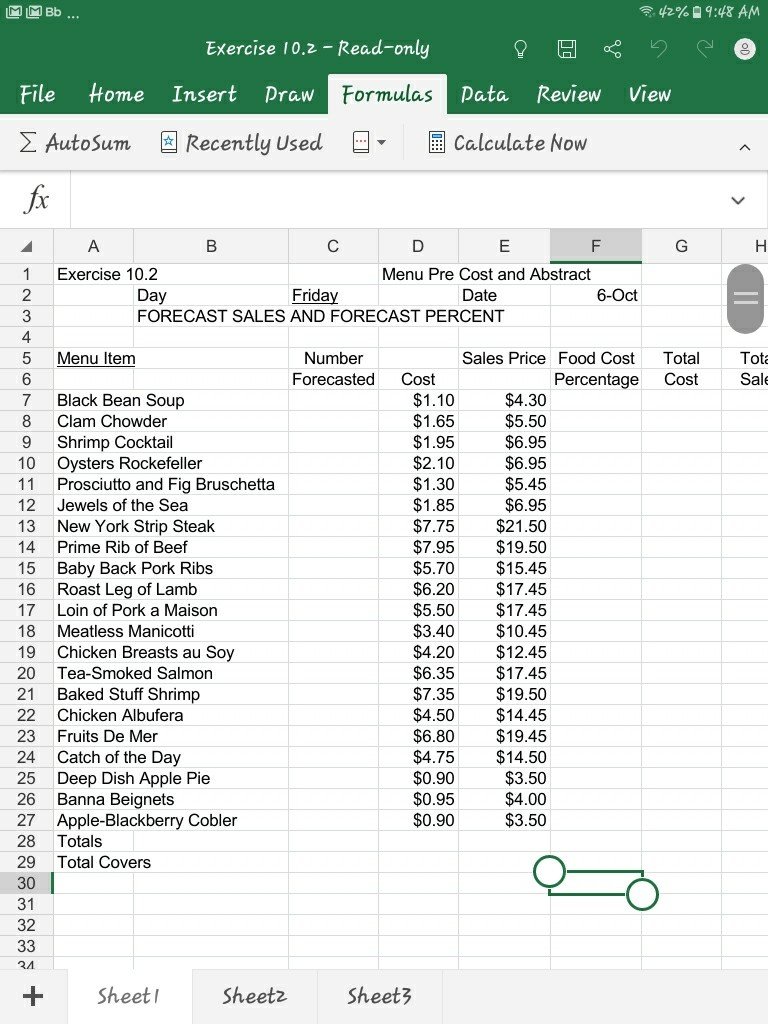
Task: Switch to the Insert tab
Action: 204,94
